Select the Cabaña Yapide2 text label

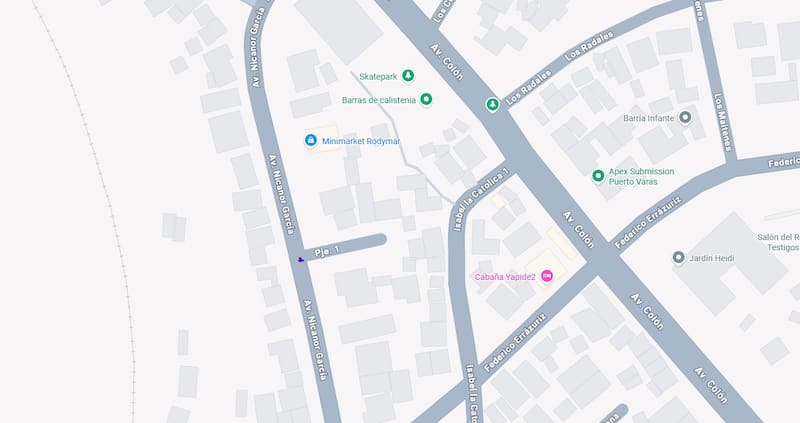click(x=505, y=277)
